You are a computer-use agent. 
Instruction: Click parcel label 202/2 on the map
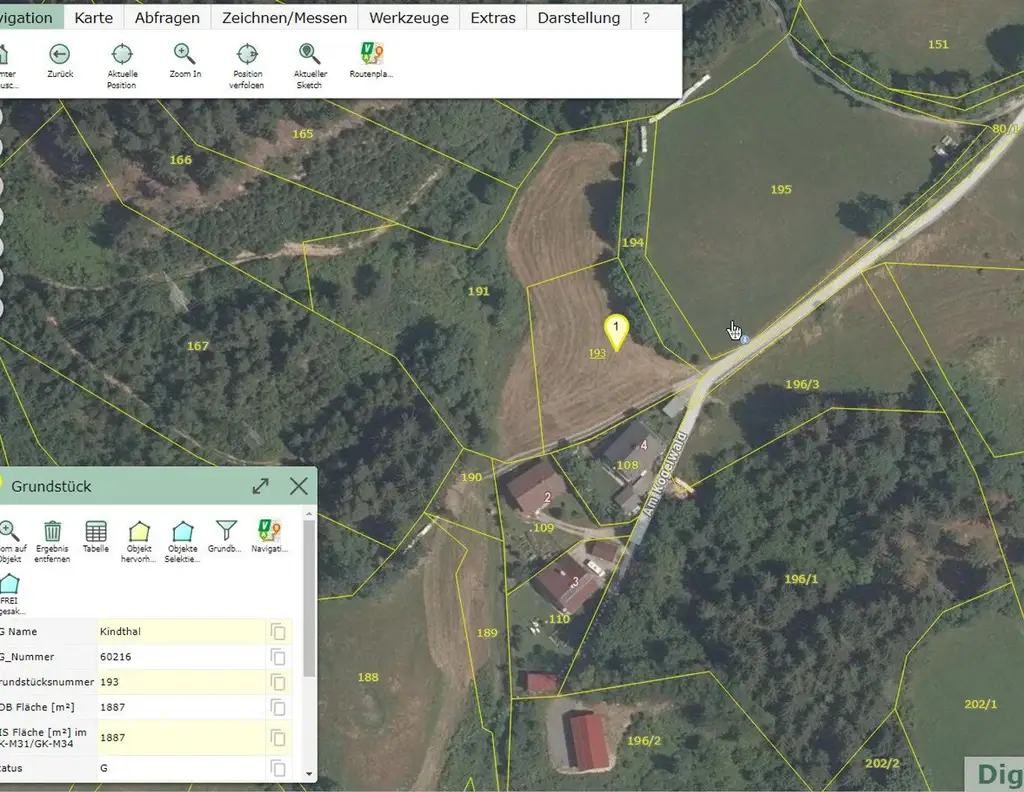(882, 764)
